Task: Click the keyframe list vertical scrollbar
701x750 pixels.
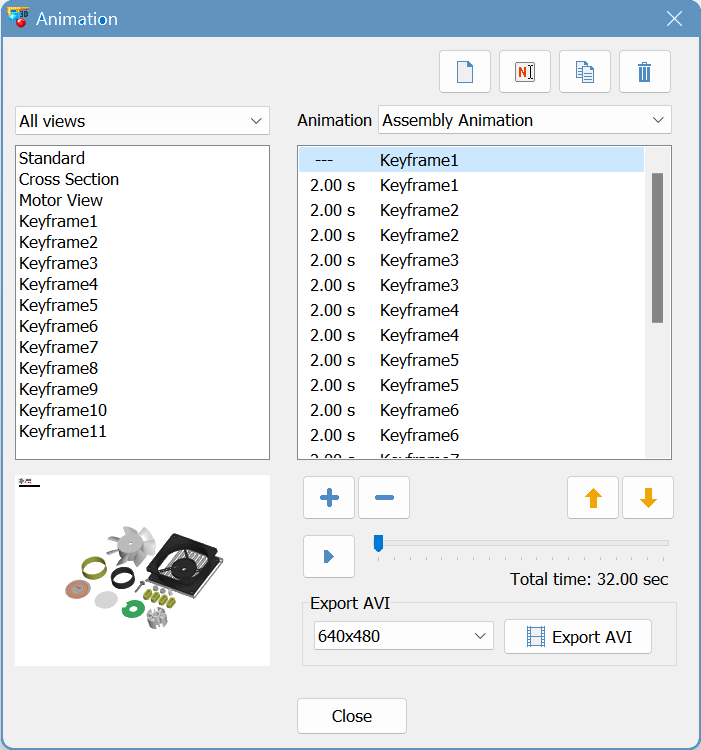Action: [657, 248]
